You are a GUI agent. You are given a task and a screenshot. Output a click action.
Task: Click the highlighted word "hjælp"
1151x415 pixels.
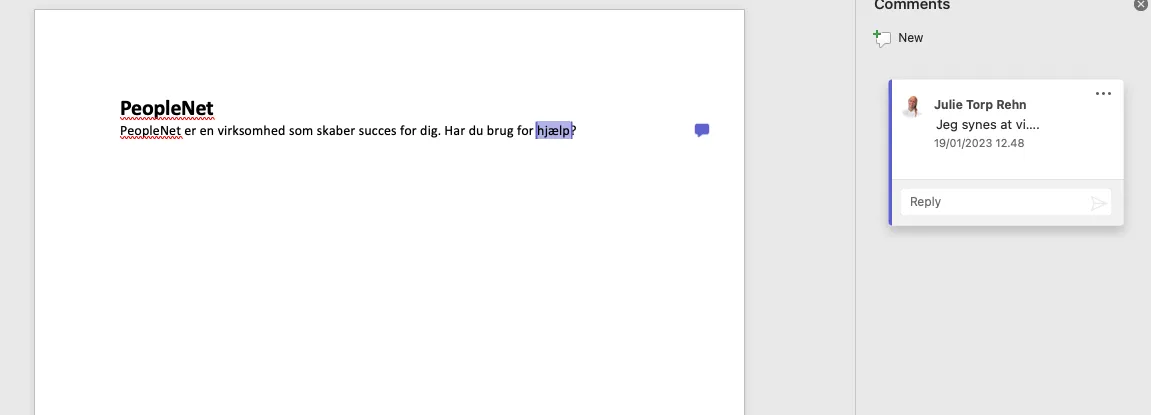tap(553, 131)
